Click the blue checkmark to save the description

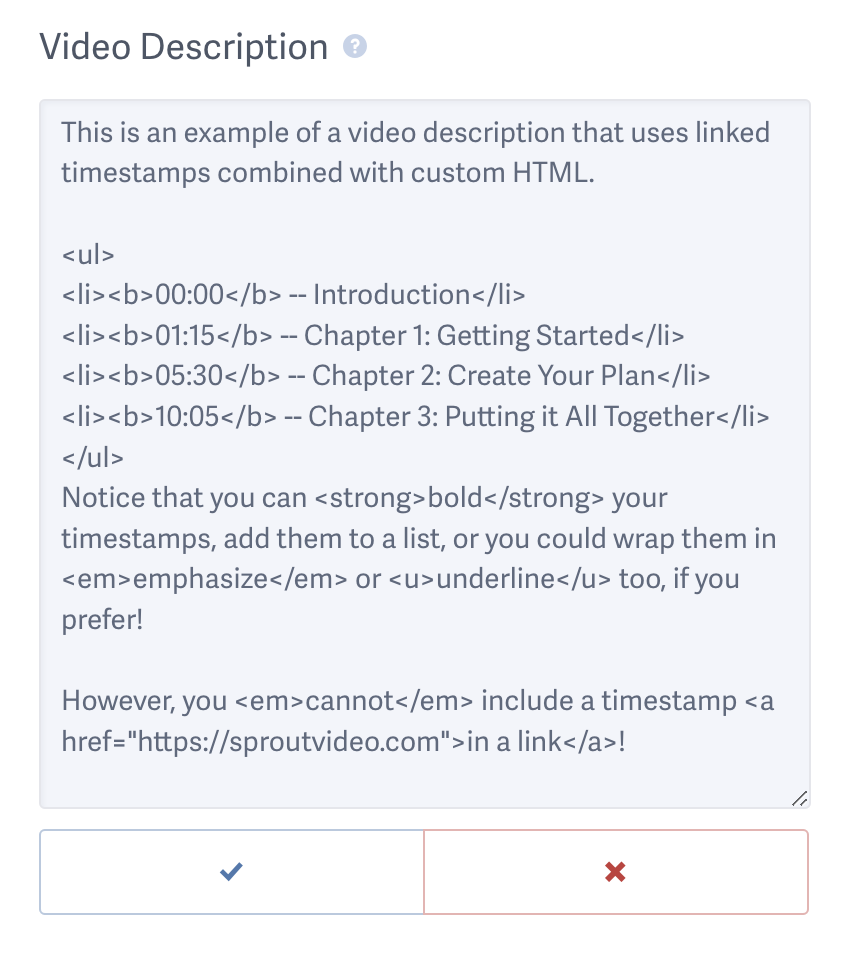231,871
